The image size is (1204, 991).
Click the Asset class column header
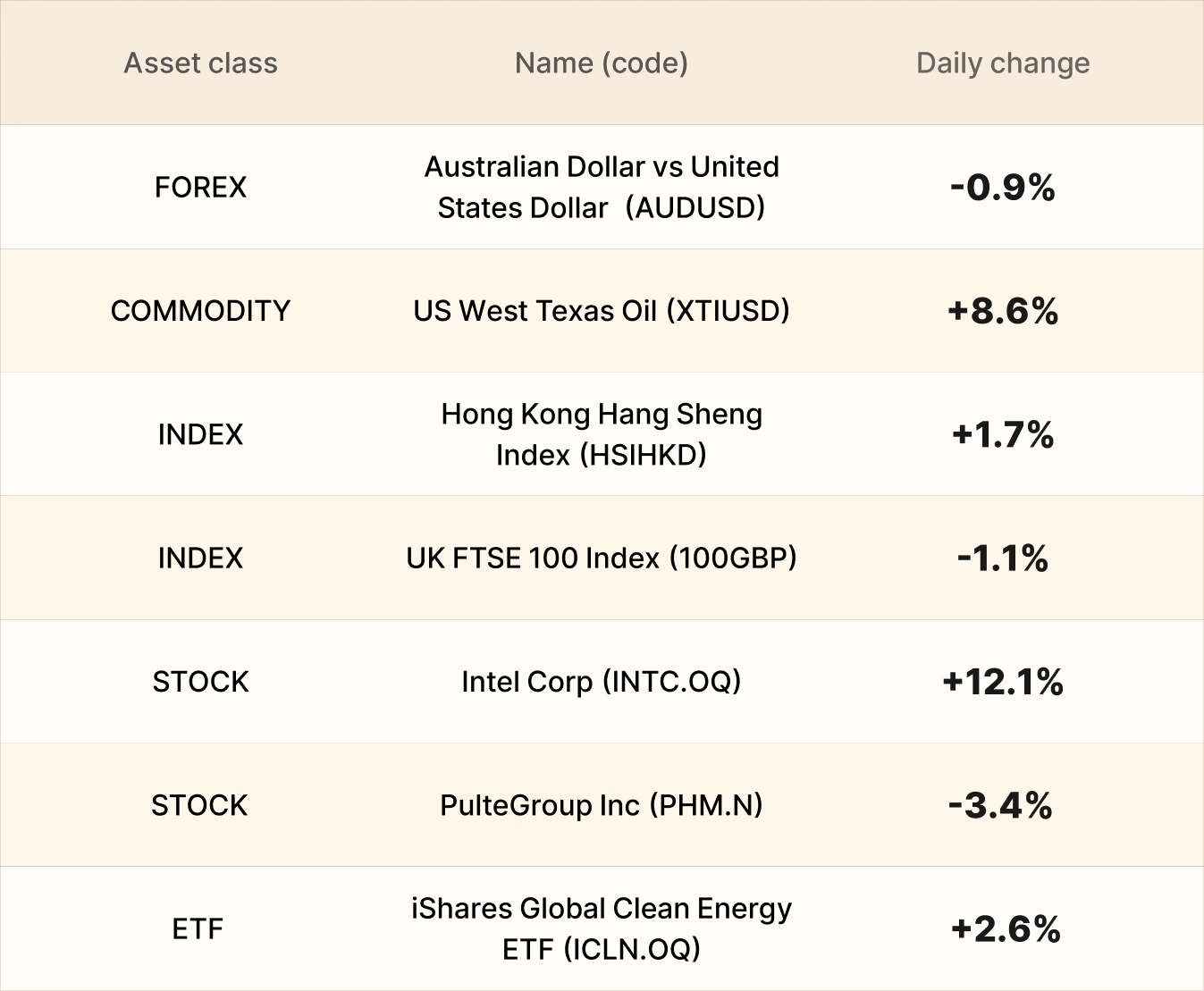click(200, 63)
